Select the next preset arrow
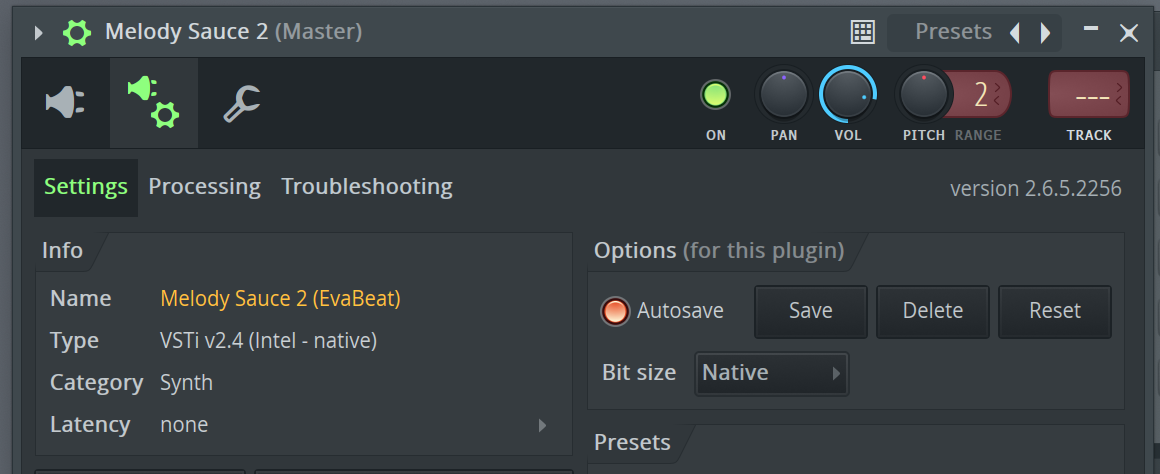Viewport: 1160px width, 474px height. 1045,33
